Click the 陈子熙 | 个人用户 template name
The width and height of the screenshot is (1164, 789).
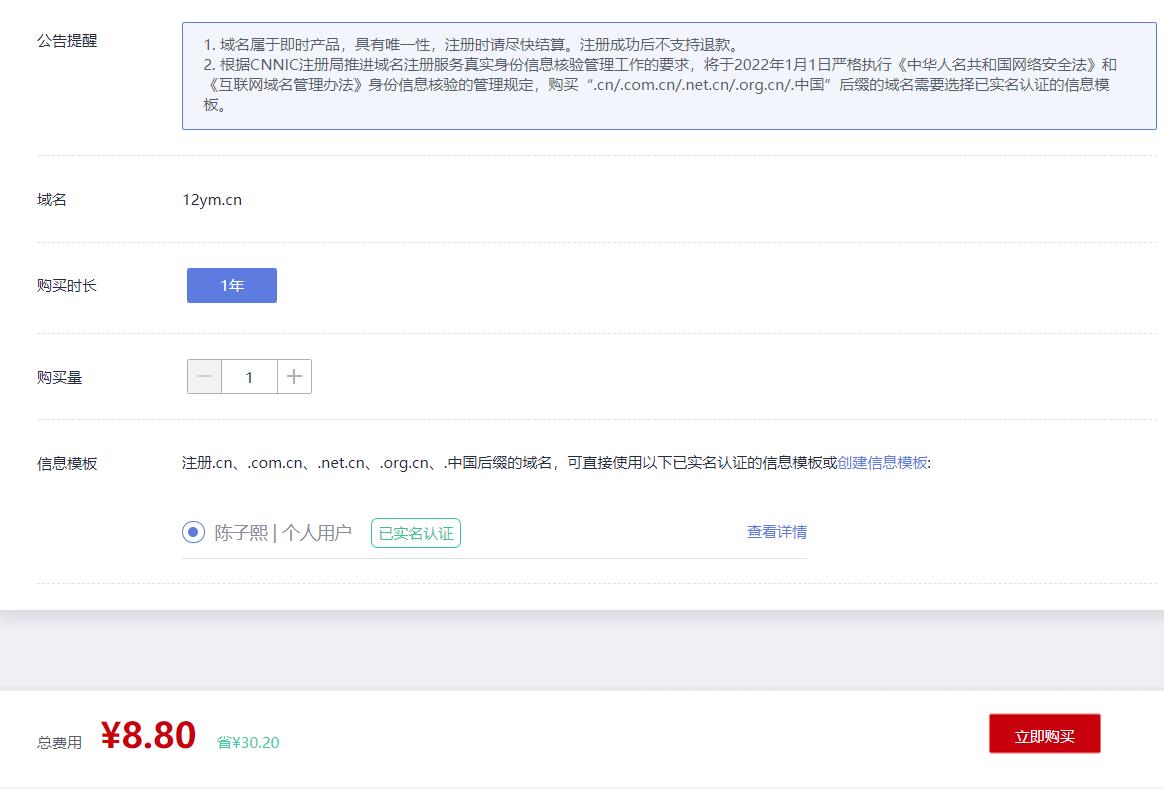tap(283, 533)
